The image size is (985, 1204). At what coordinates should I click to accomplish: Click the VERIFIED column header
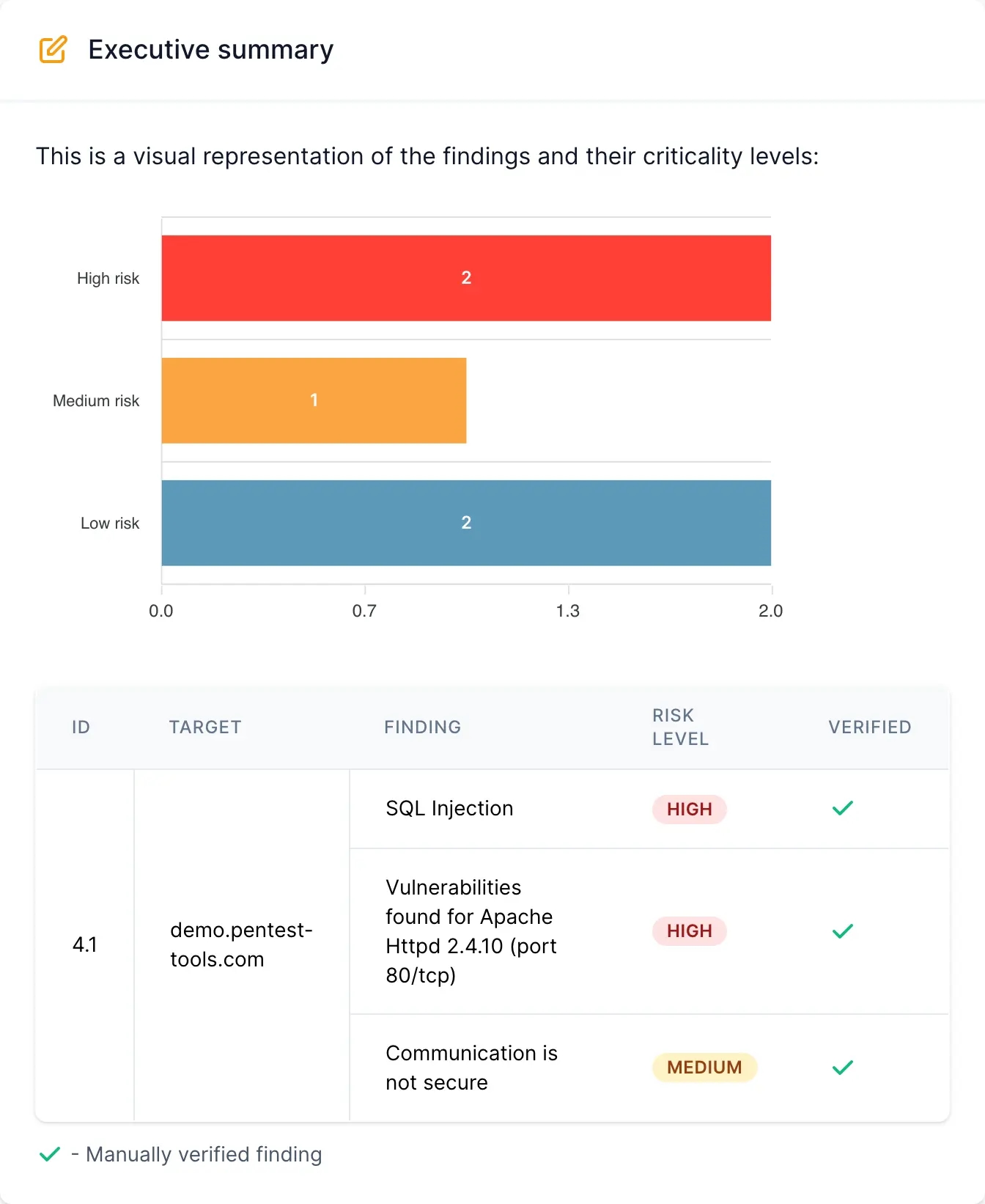(x=870, y=727)
